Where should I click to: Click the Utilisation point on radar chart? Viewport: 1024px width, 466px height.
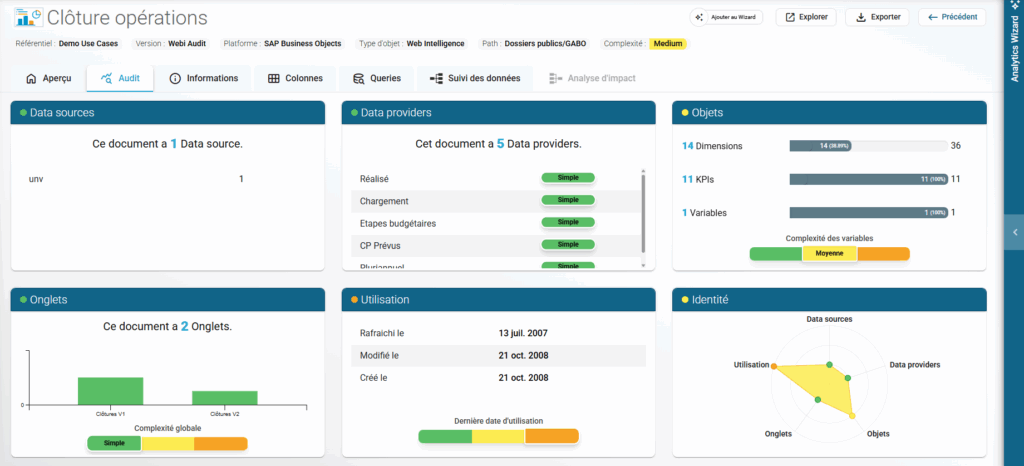click(x=775, y=367)
